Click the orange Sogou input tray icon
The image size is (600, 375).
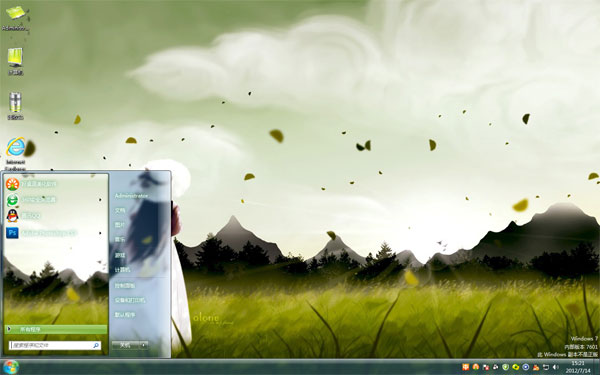click(465, 367)
